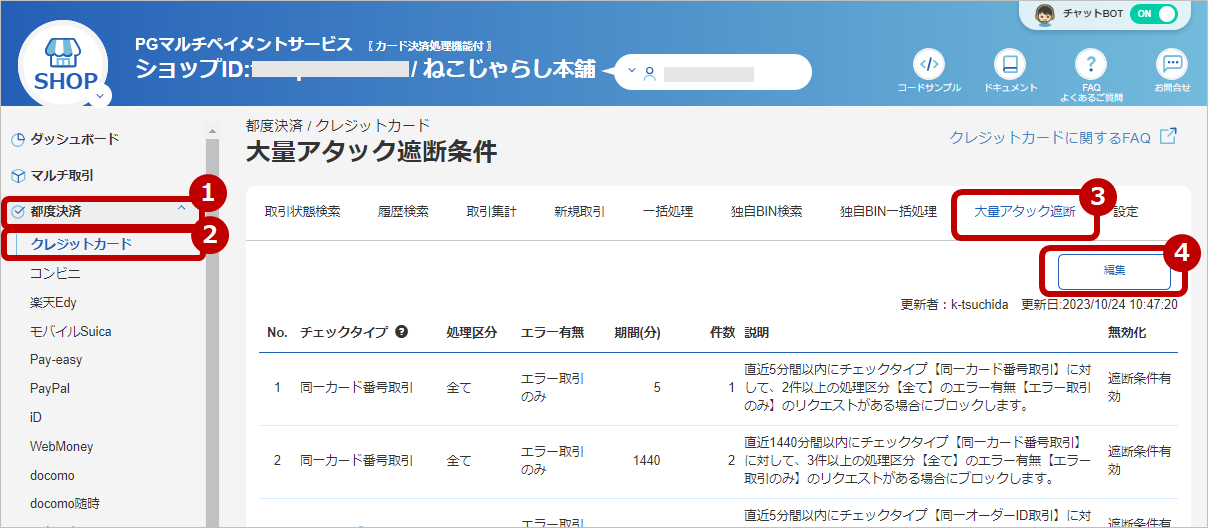Switch to the 一括処理 tab
1208x528 pixels.
click(668, 212)
